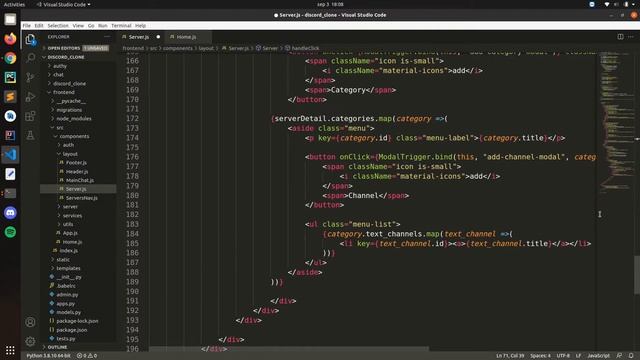Open Footer.js in the explorer
The width and height of the screenshot is (640, 360).
(76, 163)
